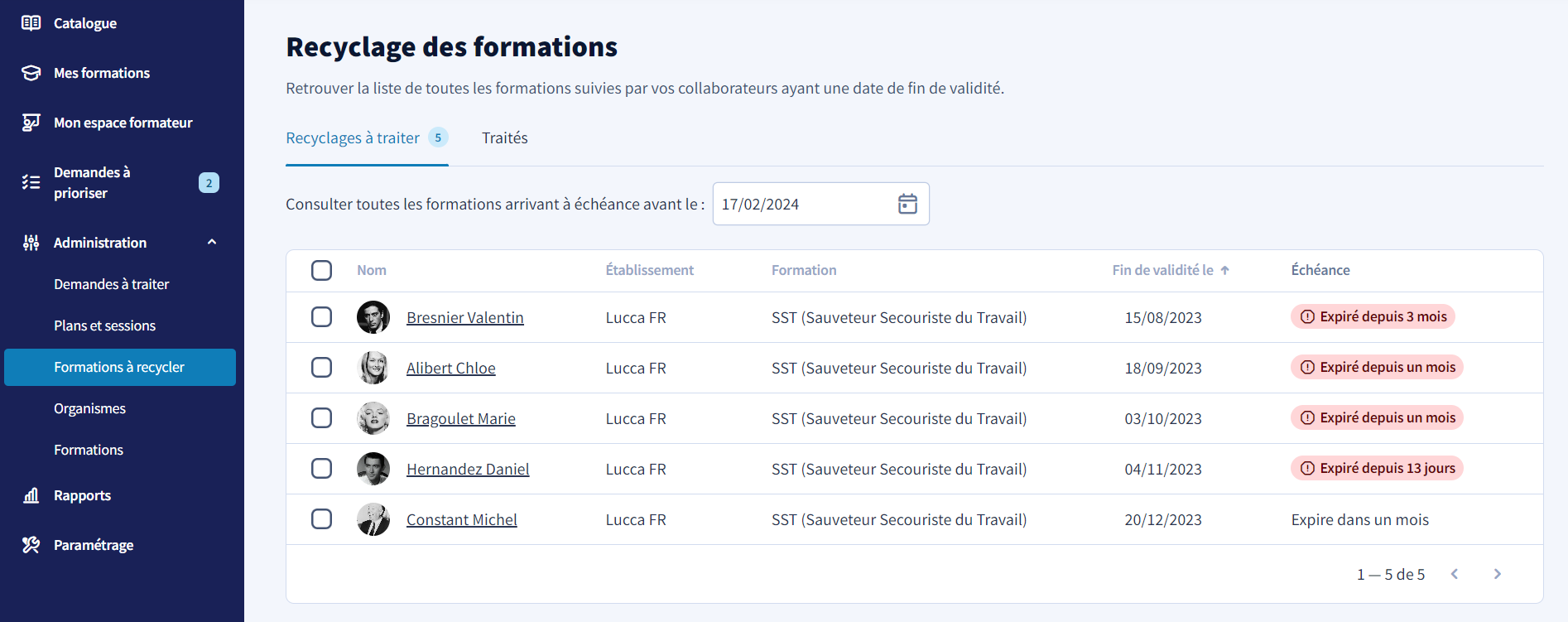Click the Échéance column header

(1320, 270)
